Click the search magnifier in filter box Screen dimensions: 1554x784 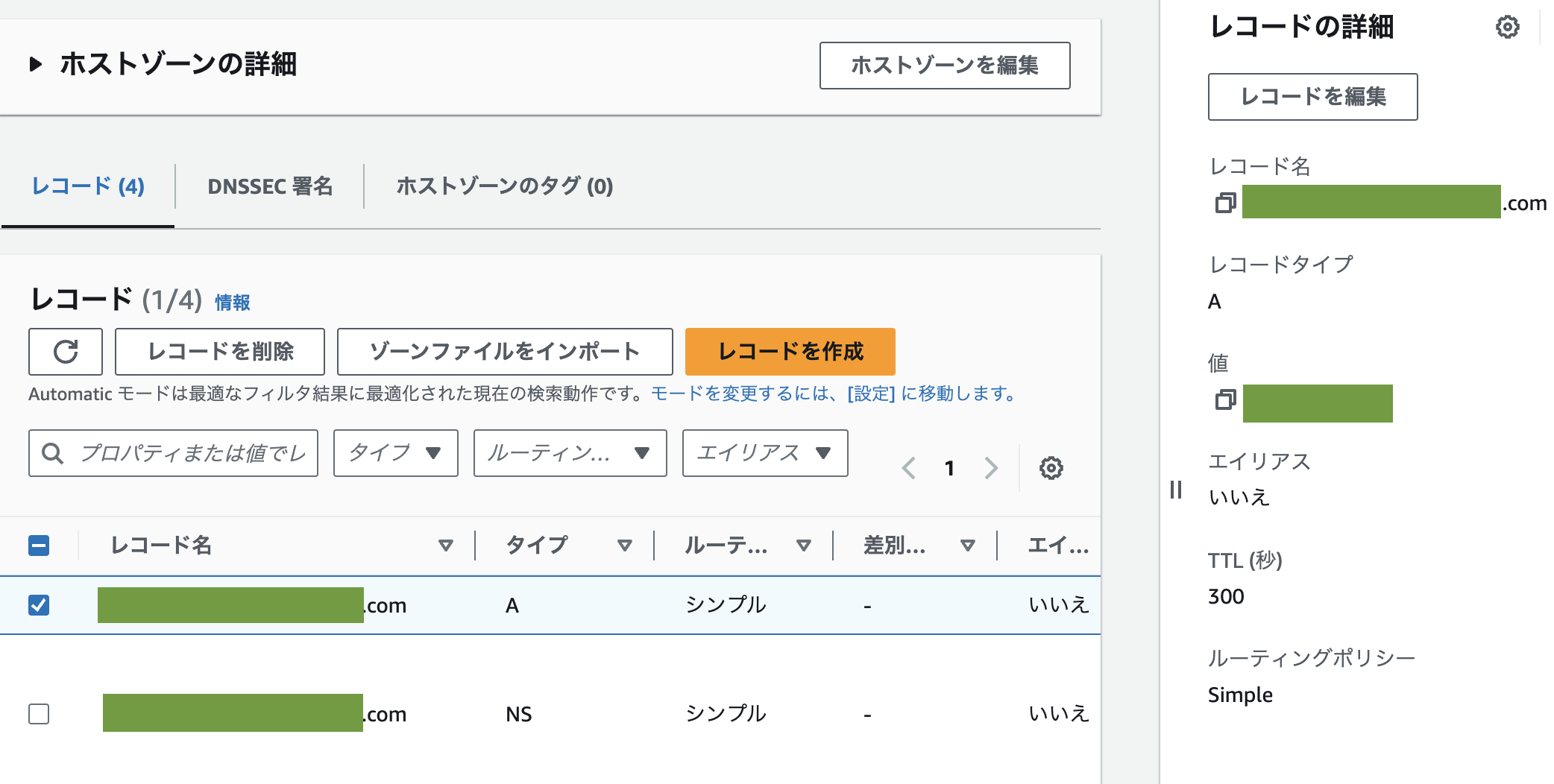click(52, 453)
